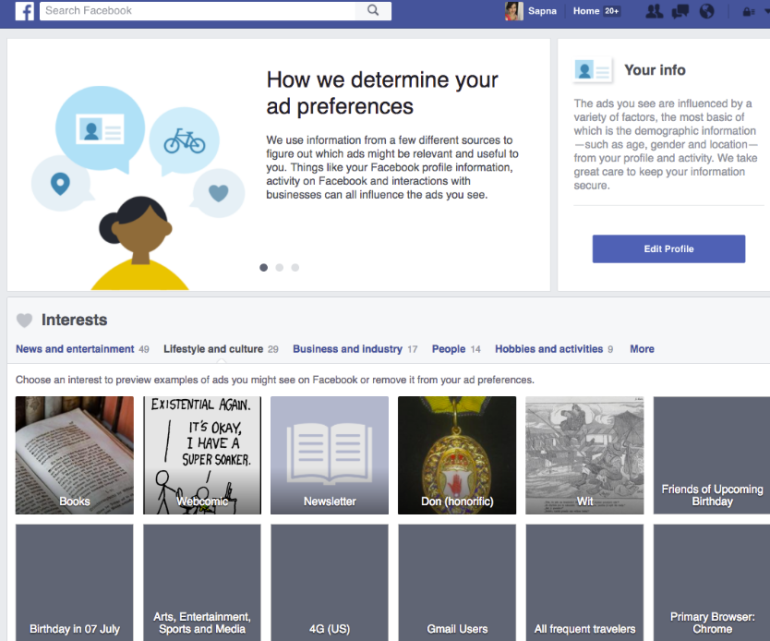Click Sapna's profile picture

click(514, 11)
